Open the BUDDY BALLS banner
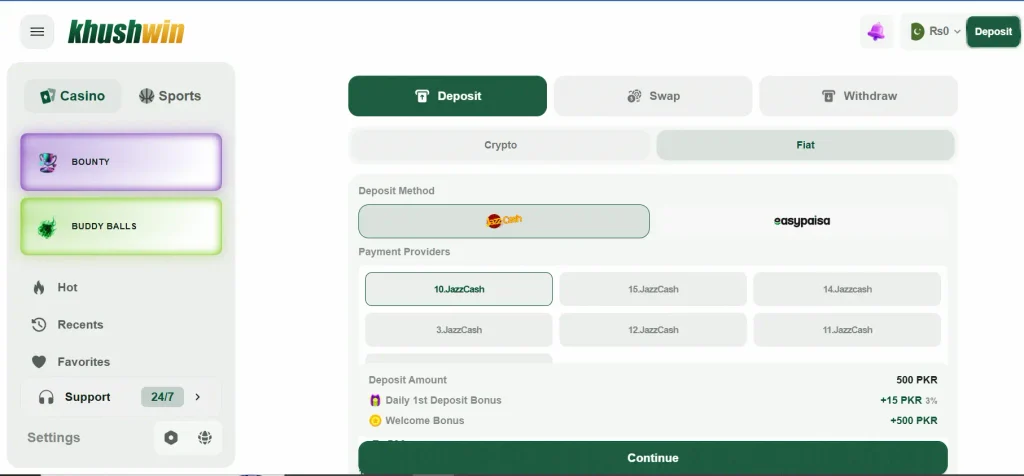 121,227
